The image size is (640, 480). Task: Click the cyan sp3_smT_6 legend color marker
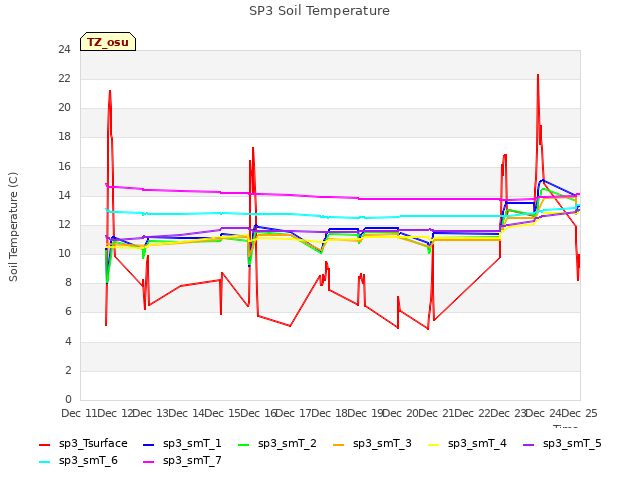pos(44,462)
